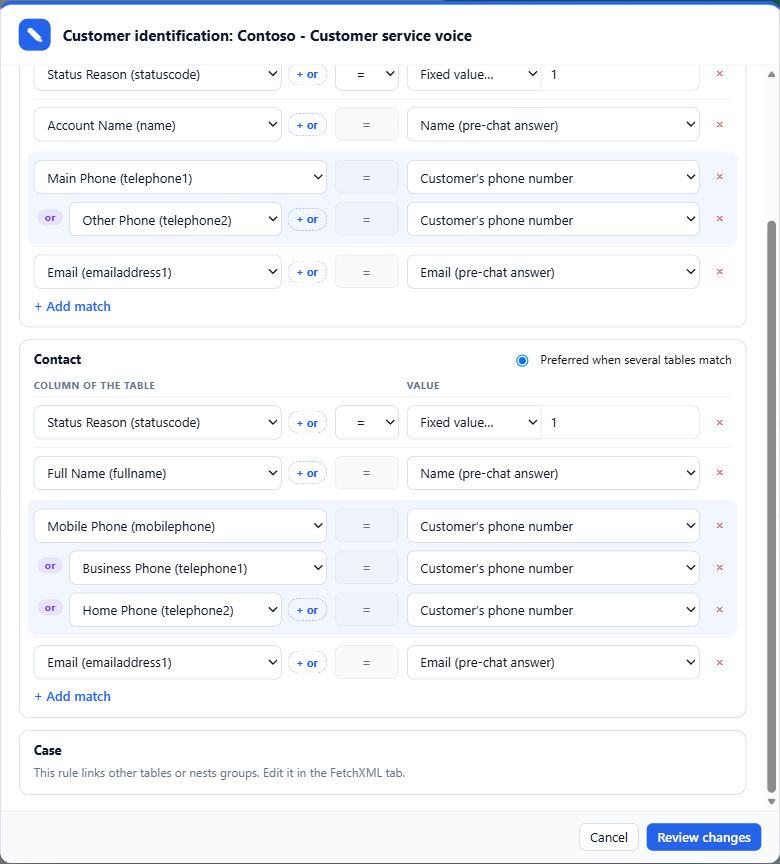
Task: Click the Review changes button
Action: pos(704,837)
